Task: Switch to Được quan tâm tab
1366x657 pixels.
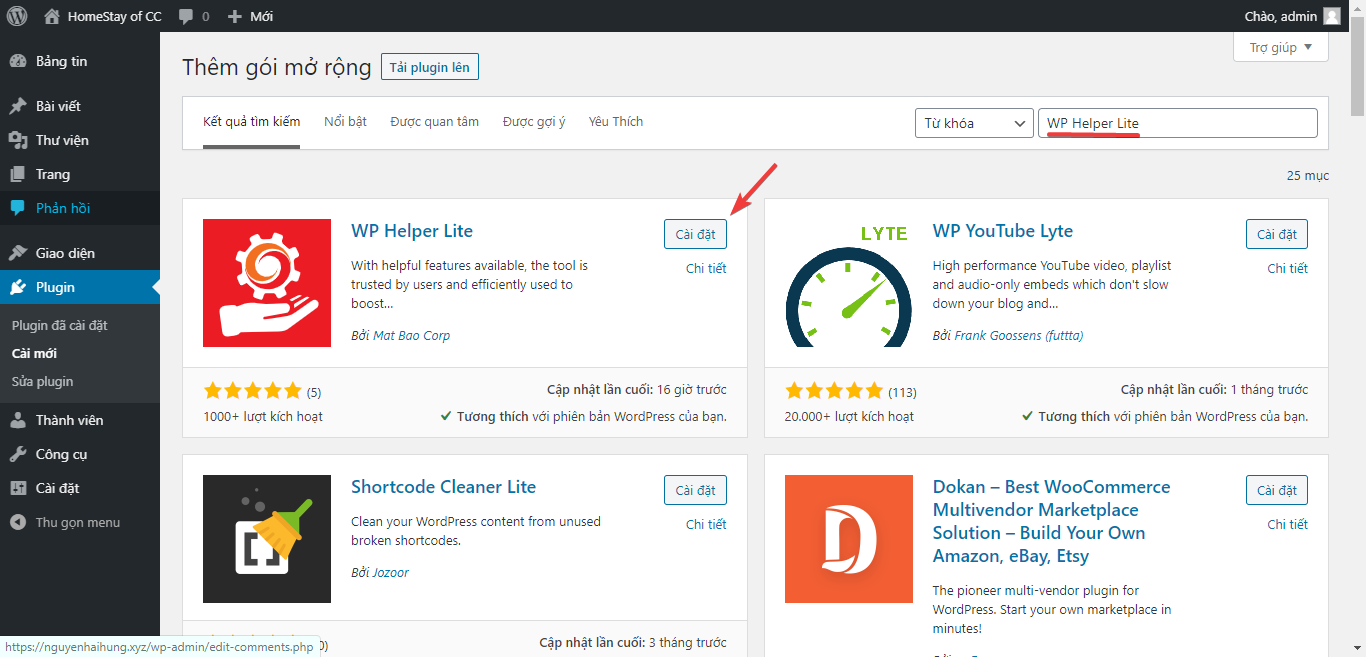Action: [434, 122]
